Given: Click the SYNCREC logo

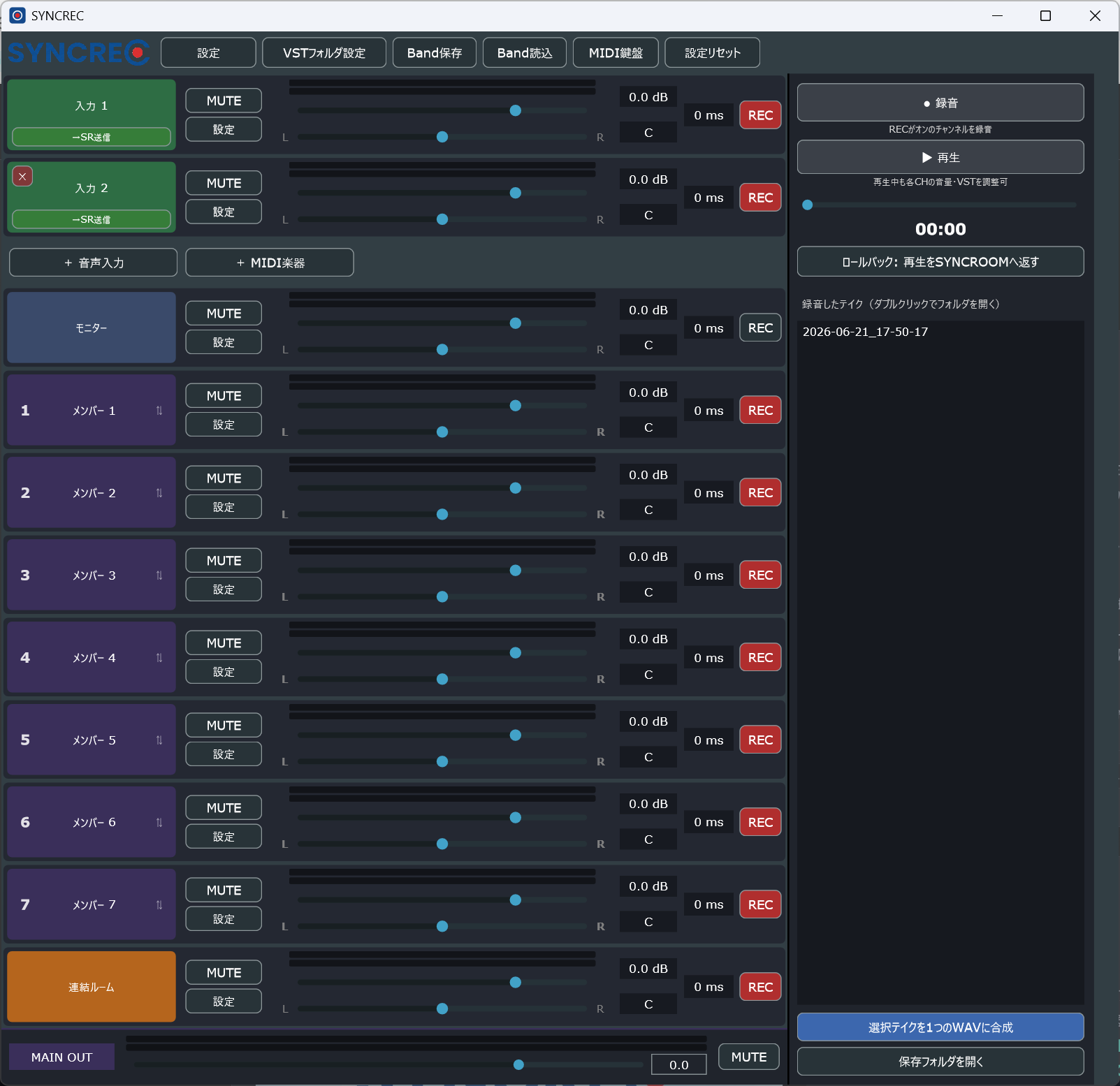Looking at the screenshot, I should tap(79, 52).
